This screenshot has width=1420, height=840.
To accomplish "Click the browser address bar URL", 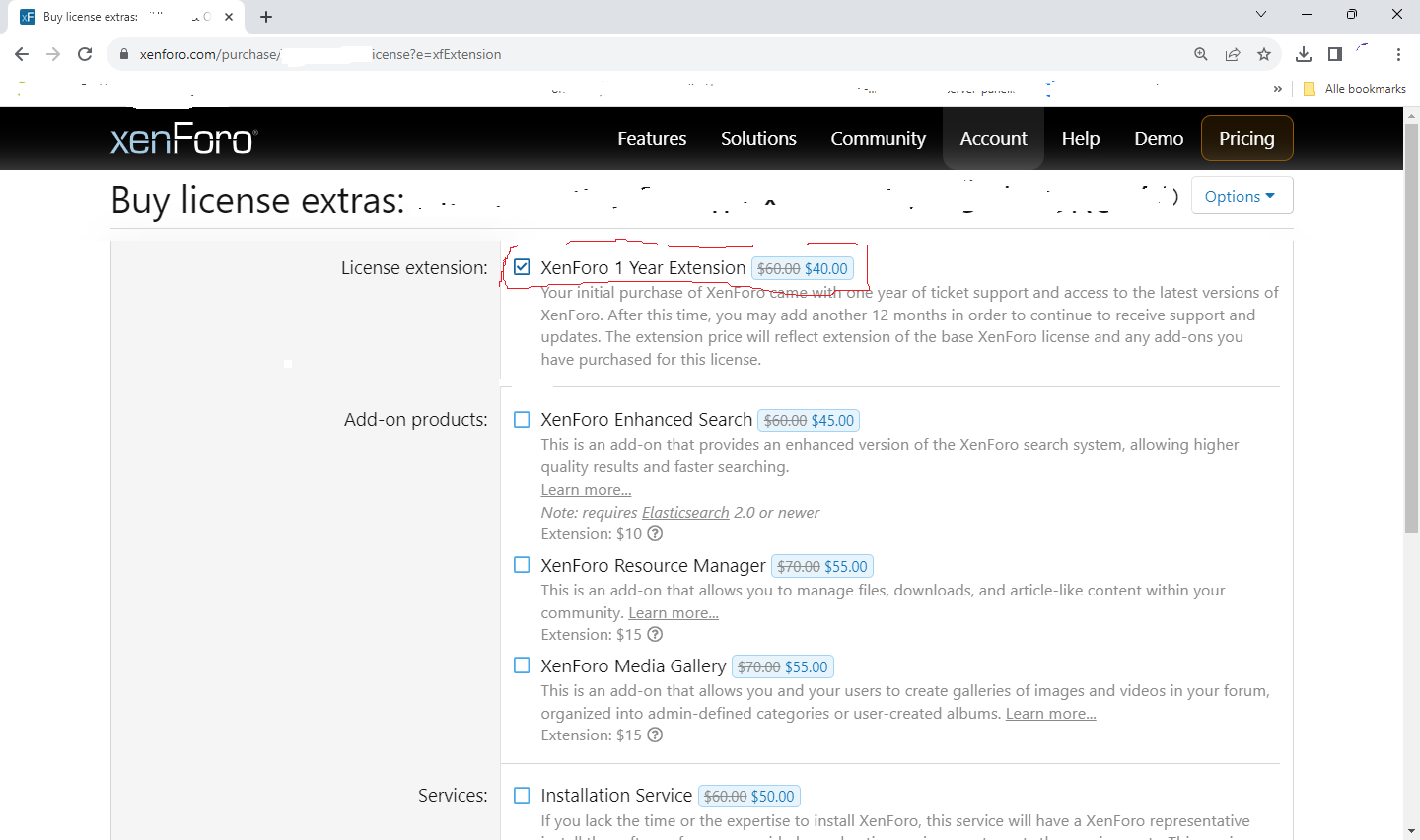I will coord(320,54).
